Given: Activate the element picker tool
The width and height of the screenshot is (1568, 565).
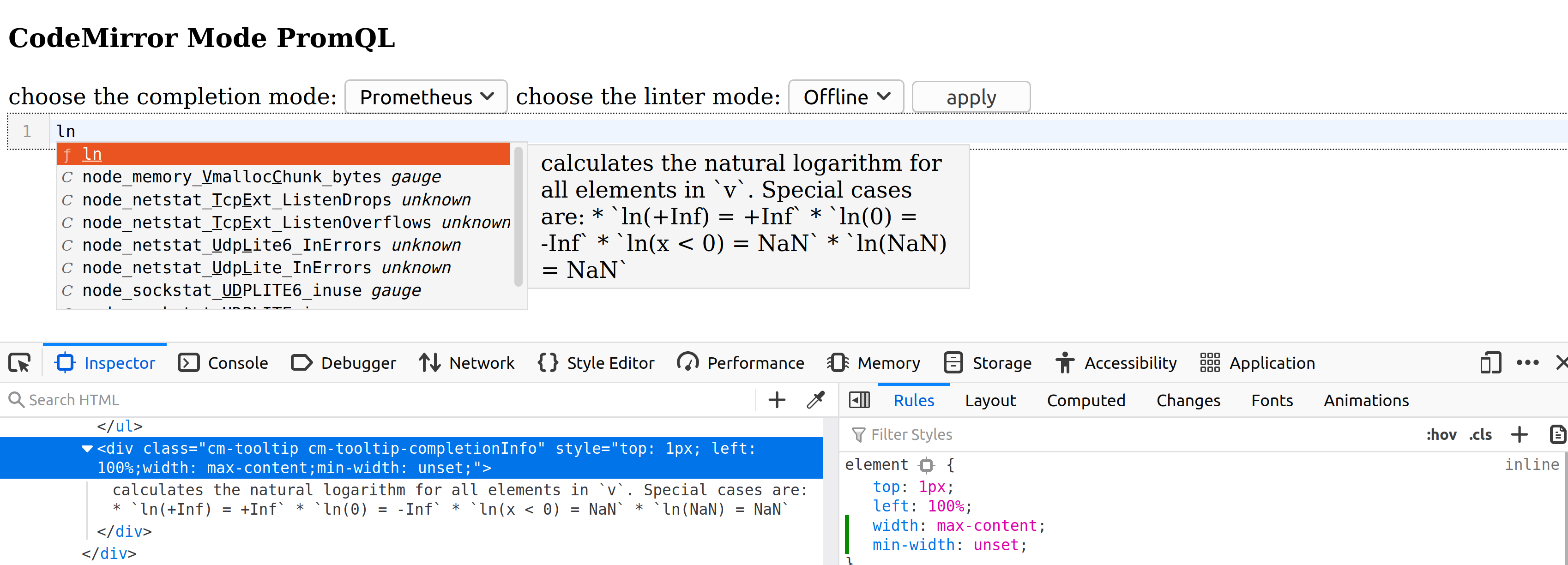Looking at the screenshot, I should tap(19, 362).
